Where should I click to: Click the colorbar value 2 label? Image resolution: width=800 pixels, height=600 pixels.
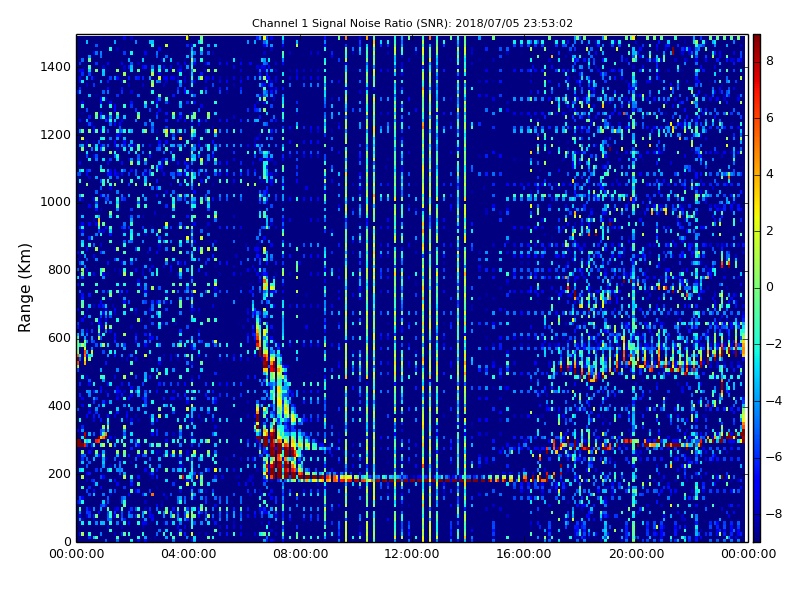770,231
